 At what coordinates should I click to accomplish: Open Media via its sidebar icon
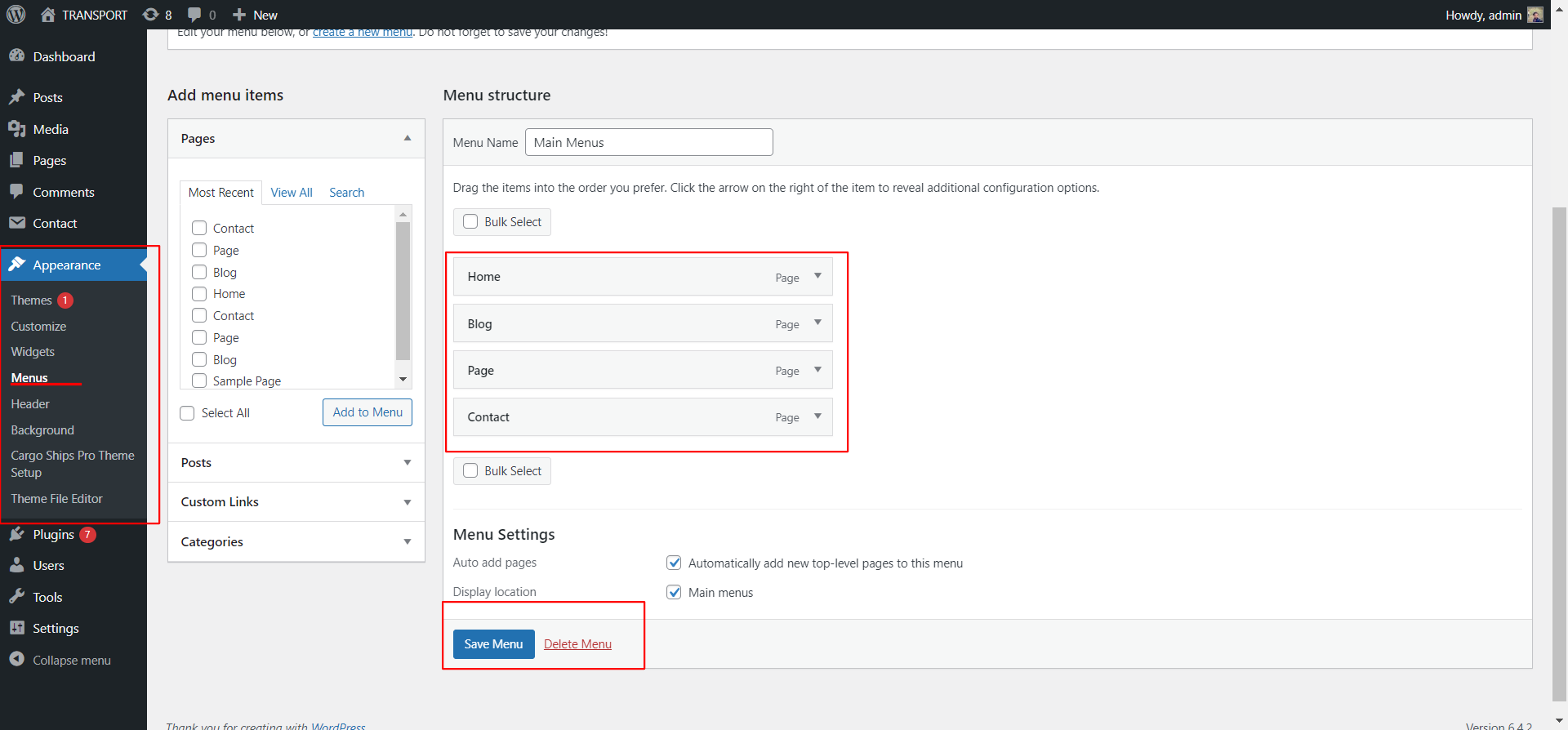(17, 129)
